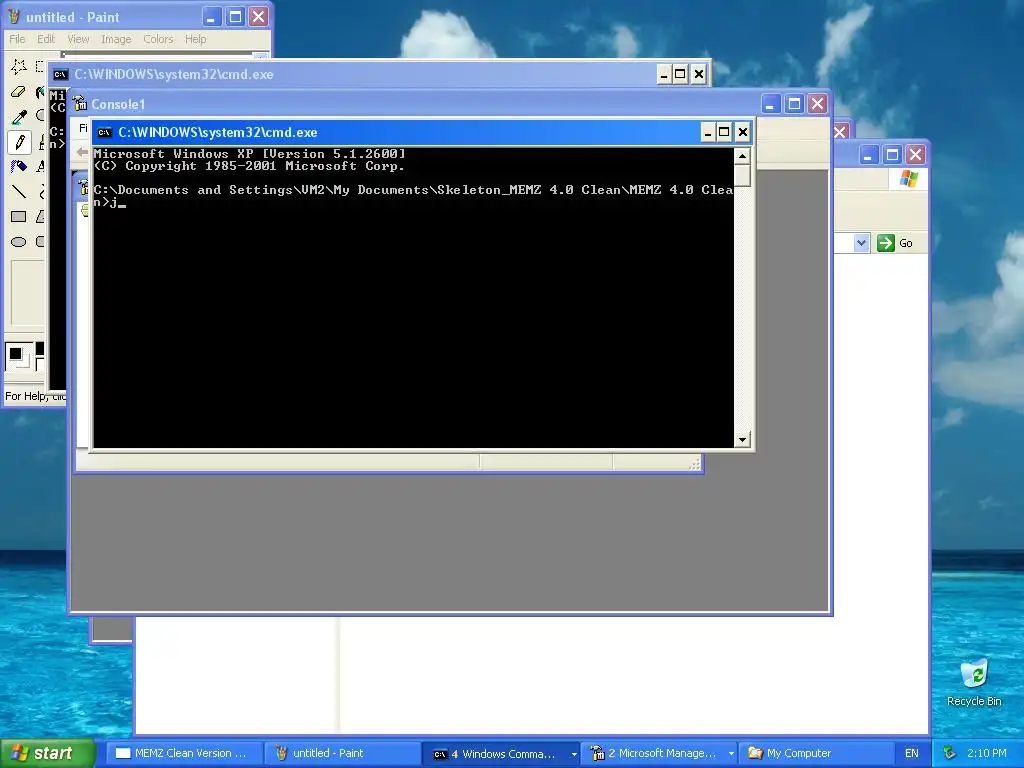The image size is (1024, 768).
Task: Close the Console1 window
Action: click(x=817, y=104)
